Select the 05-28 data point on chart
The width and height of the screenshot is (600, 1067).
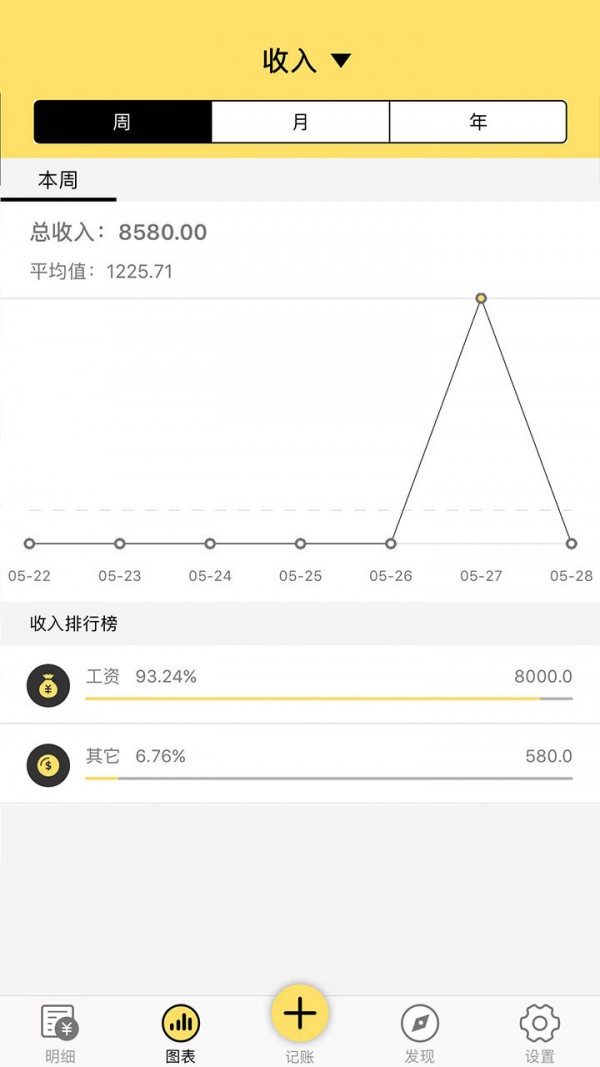click(571, 544)
